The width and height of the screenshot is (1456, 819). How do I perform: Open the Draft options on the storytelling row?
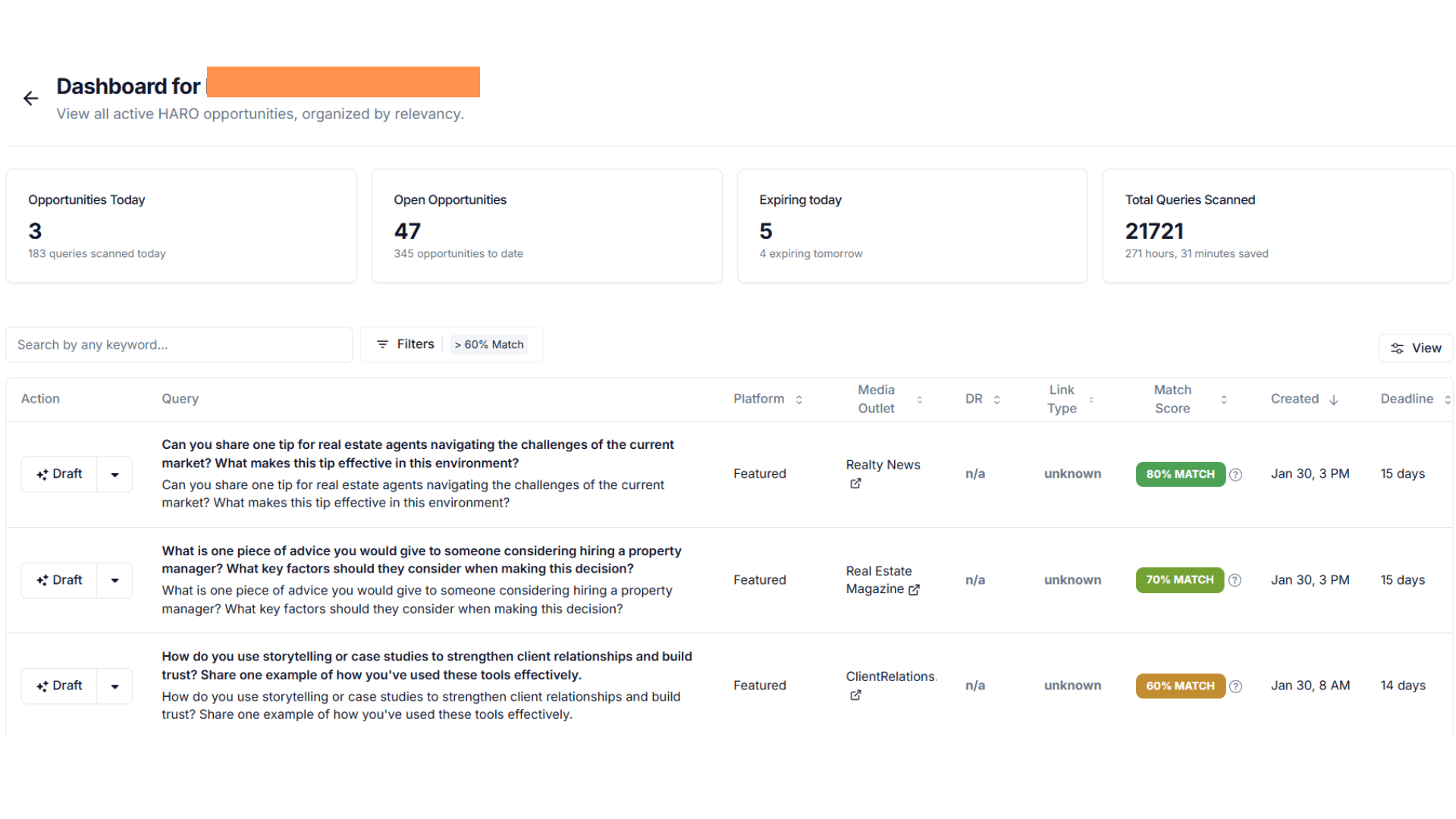click(x=115, y=686)
